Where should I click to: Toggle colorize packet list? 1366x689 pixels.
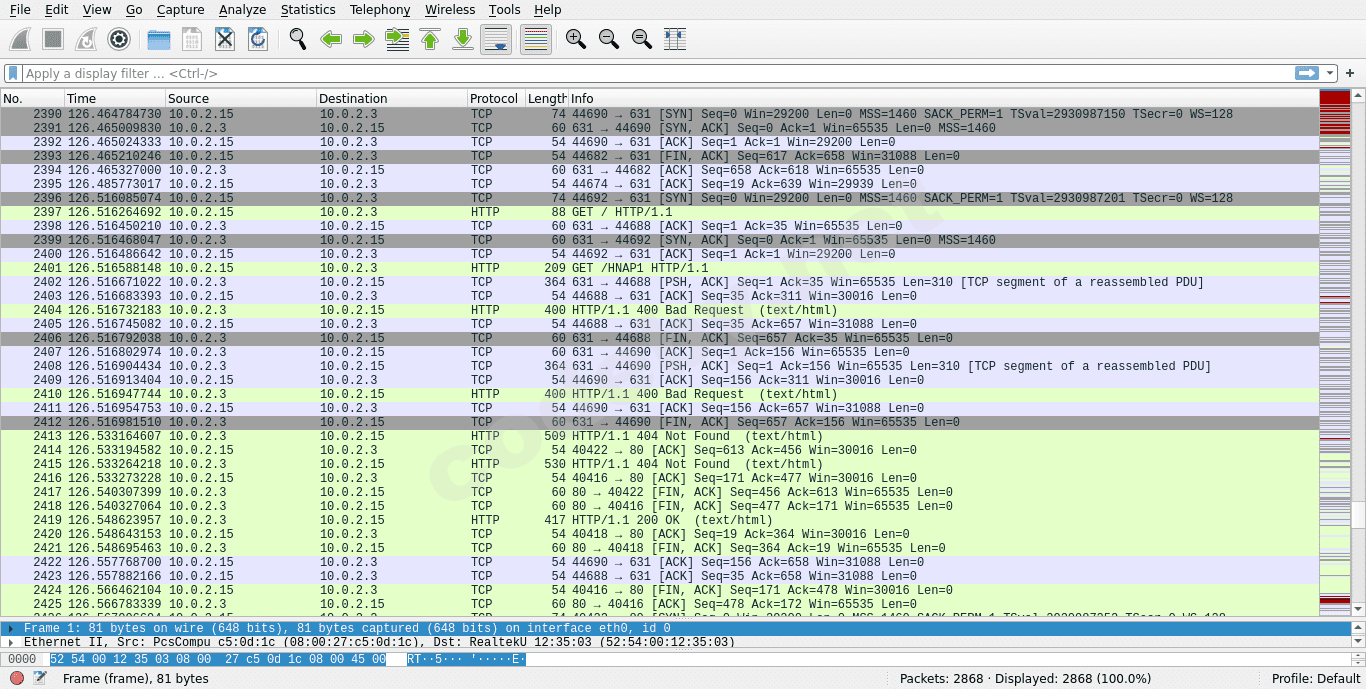pyautogui.click(x=535, y=39)
